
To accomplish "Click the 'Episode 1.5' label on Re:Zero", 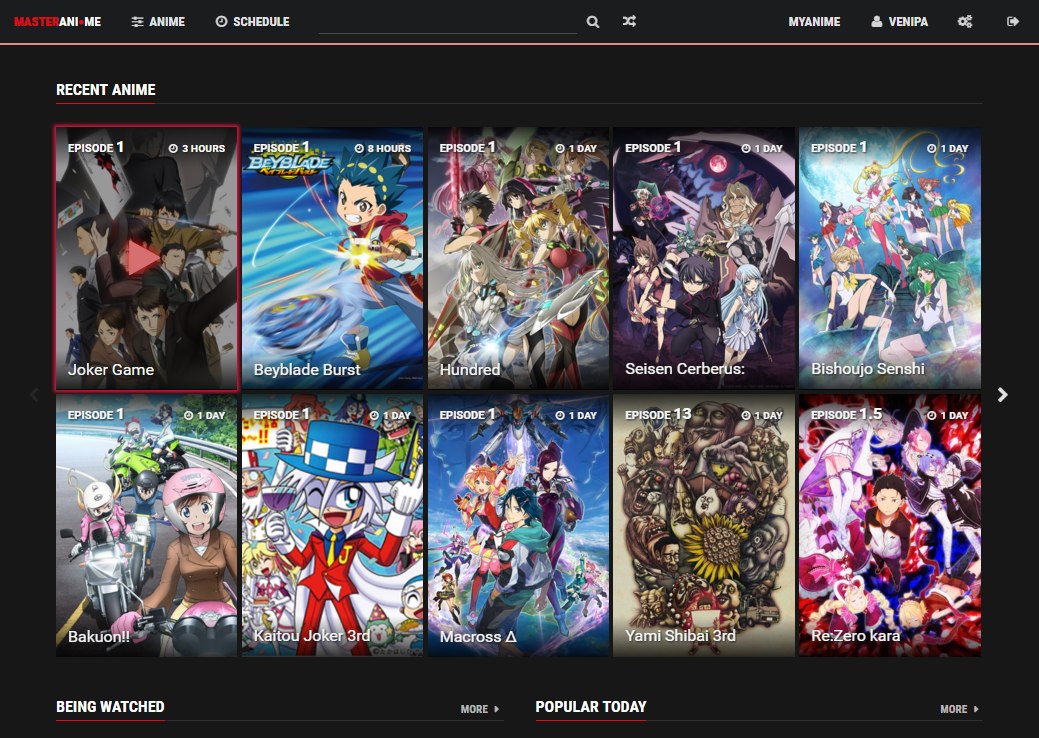I will pos(846,414).
